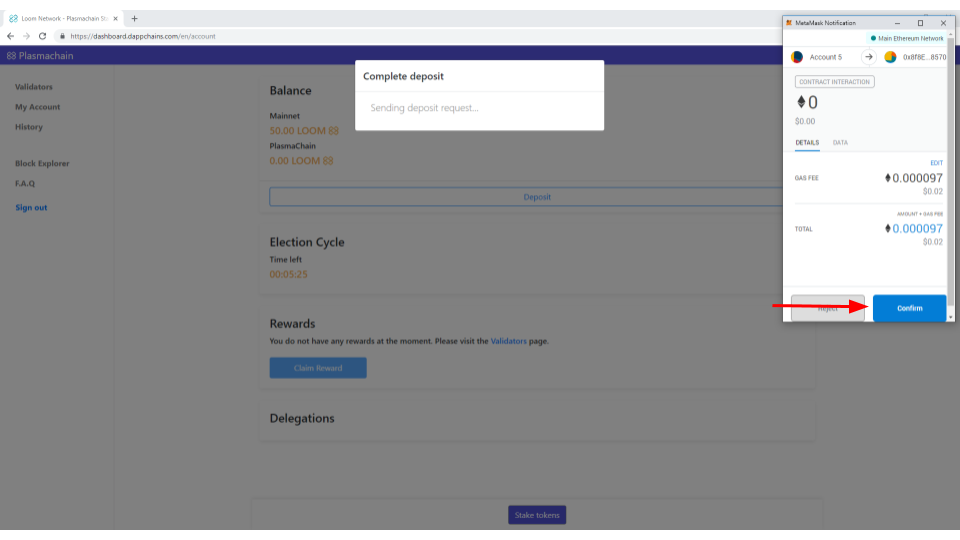Close the MetaMask Notification window

(943, 23)
